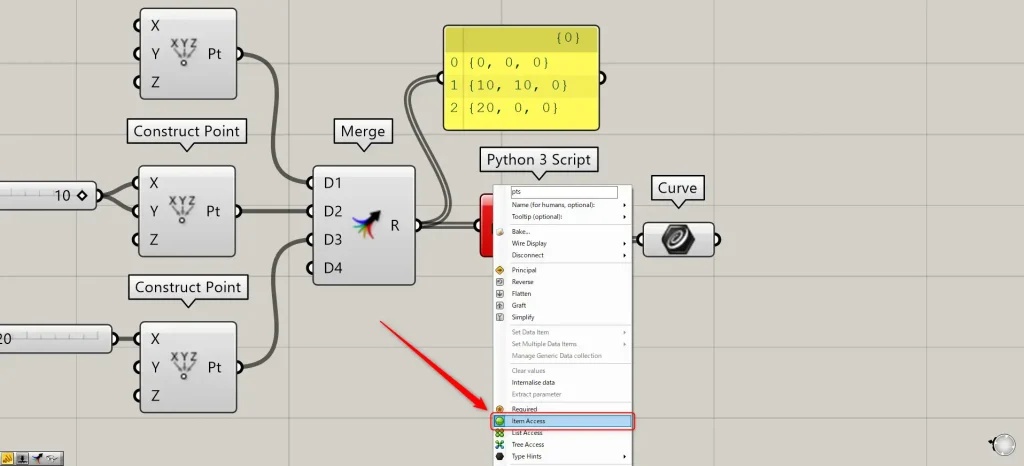Click the yellow RSS icon in bottom-left bar
This screenshot has height=466, width=1024.
pyautogui.click(x=8, y=458)
